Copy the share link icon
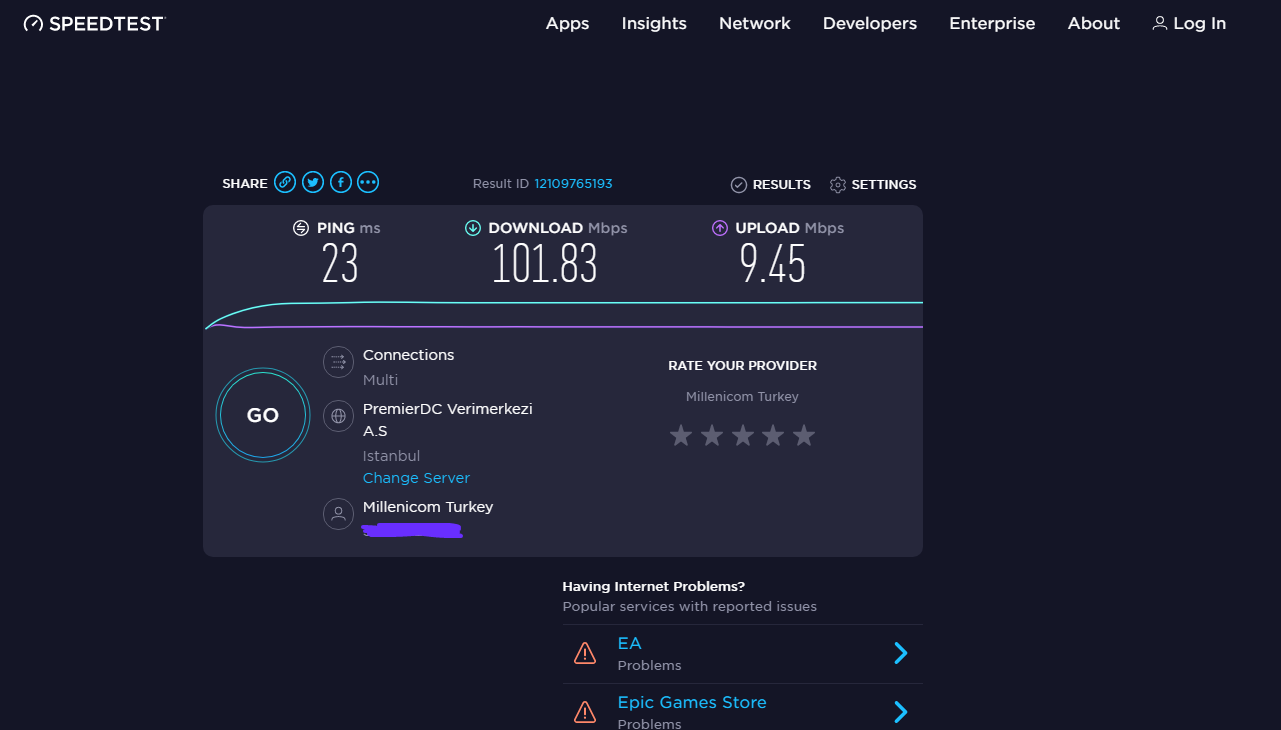The width and height of the screenshot is (1281, 730). pyautogui.click(x=285, y=182)
